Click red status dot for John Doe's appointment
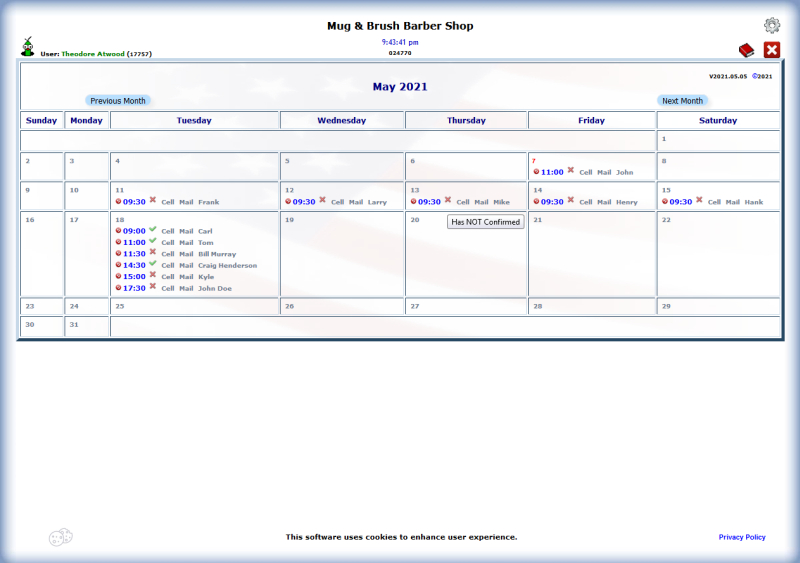Viewport: 800px width, 563px height. coord(118,288)
